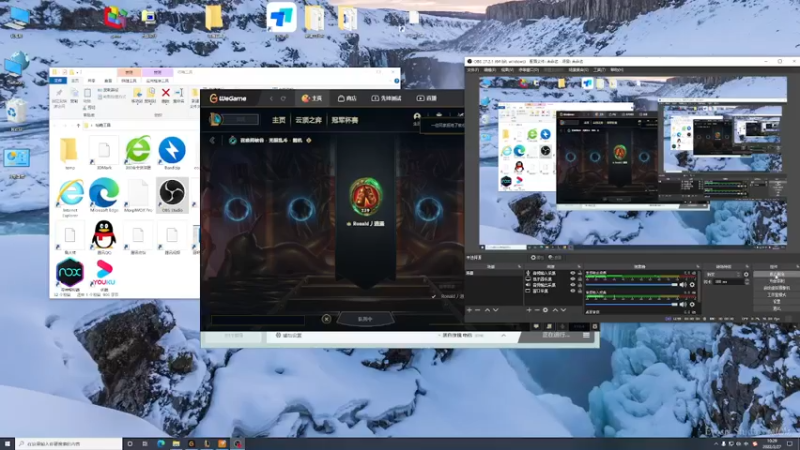800x450 pixels.
Task: Adjust OBS transition duration stepper
Action: point(747,282)
